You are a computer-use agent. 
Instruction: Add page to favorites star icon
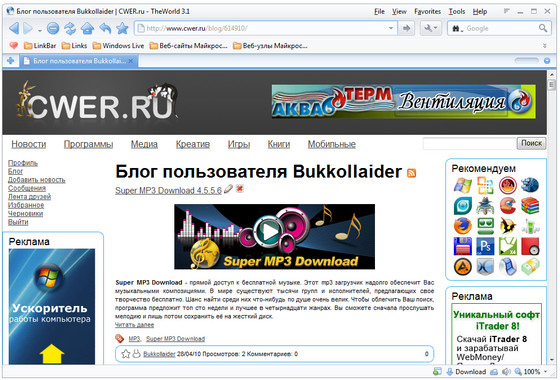point(122,28)
